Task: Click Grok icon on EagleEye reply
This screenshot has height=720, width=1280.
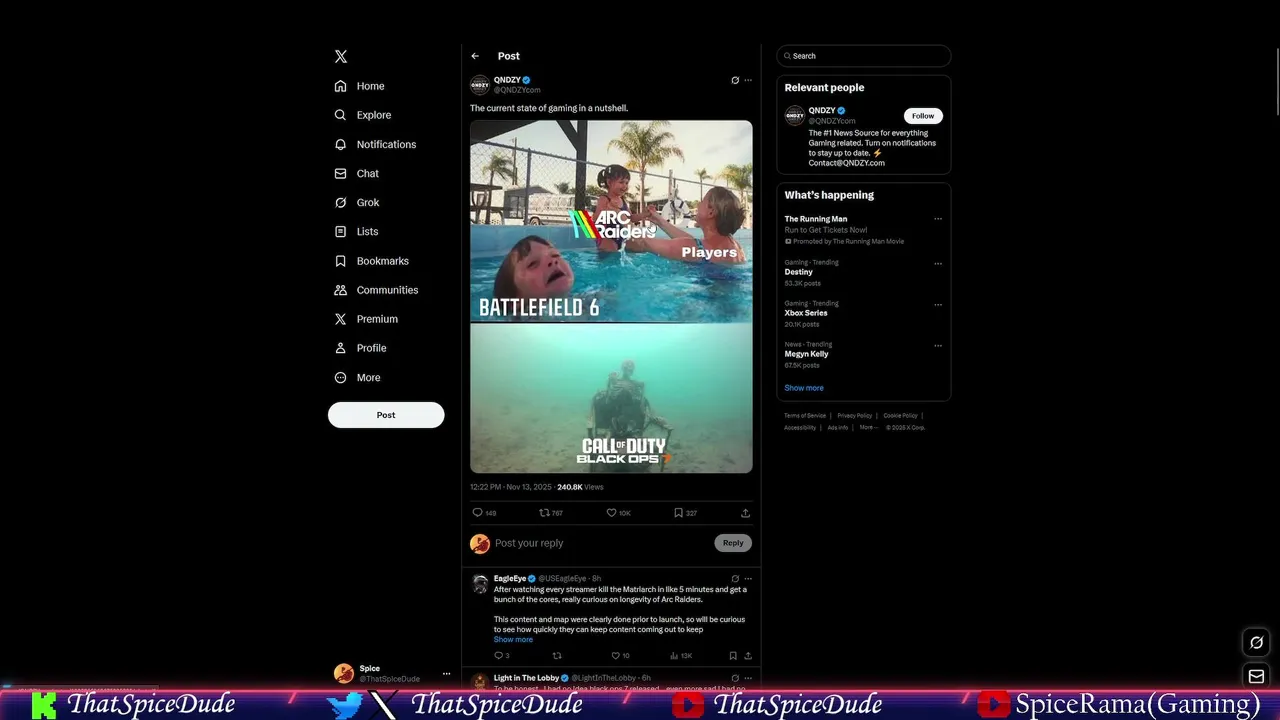Action: [735, 578]
